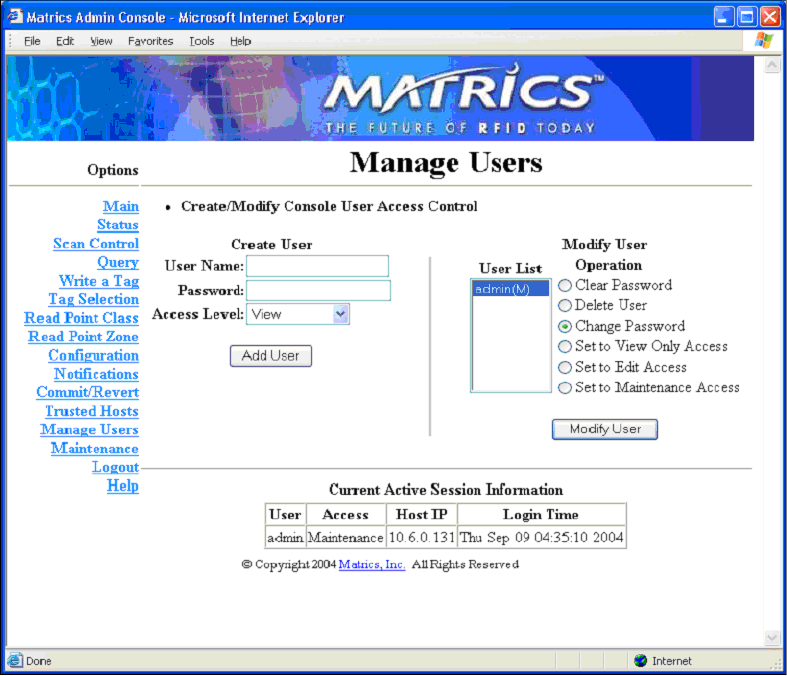Viewport: 787px width, 676px height.
Task: Choose Set to View Only Access
Action: click(565, 347)
